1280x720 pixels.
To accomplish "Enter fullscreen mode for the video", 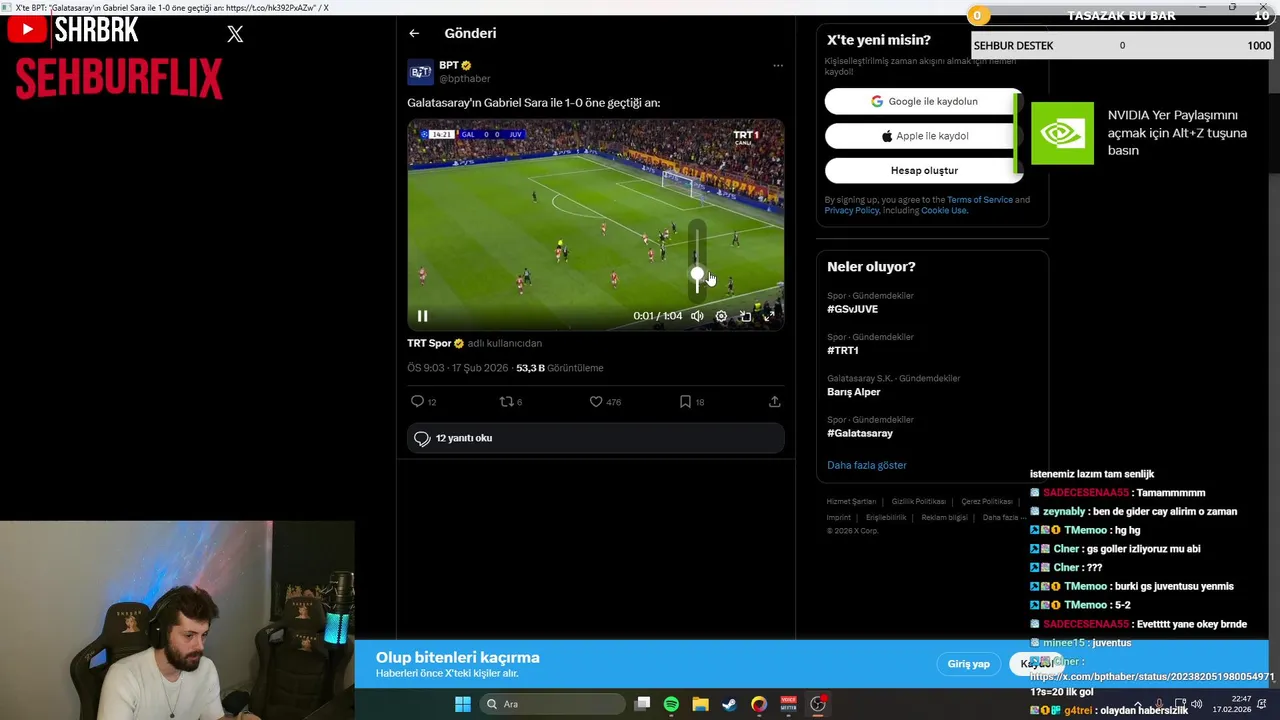I will click(769, 316).
